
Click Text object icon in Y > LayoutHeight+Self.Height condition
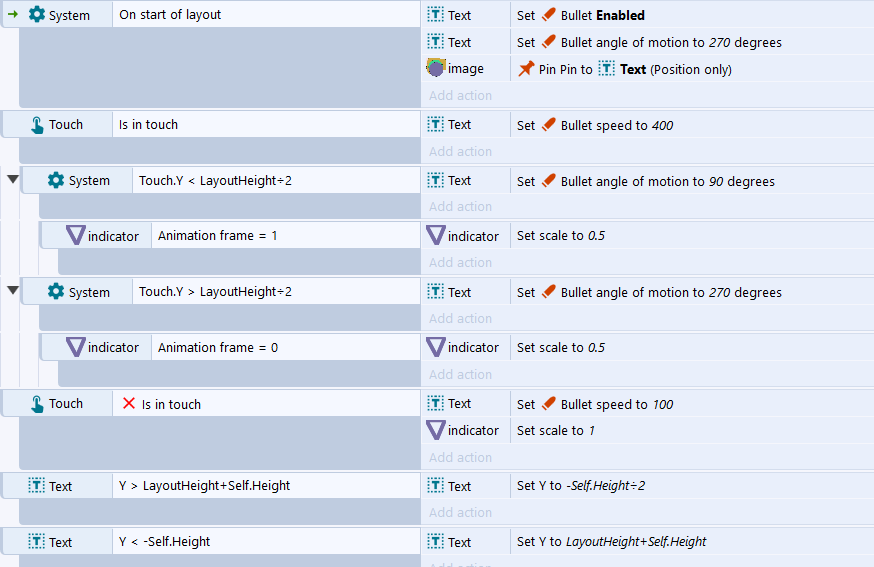(x=36, y=486)
